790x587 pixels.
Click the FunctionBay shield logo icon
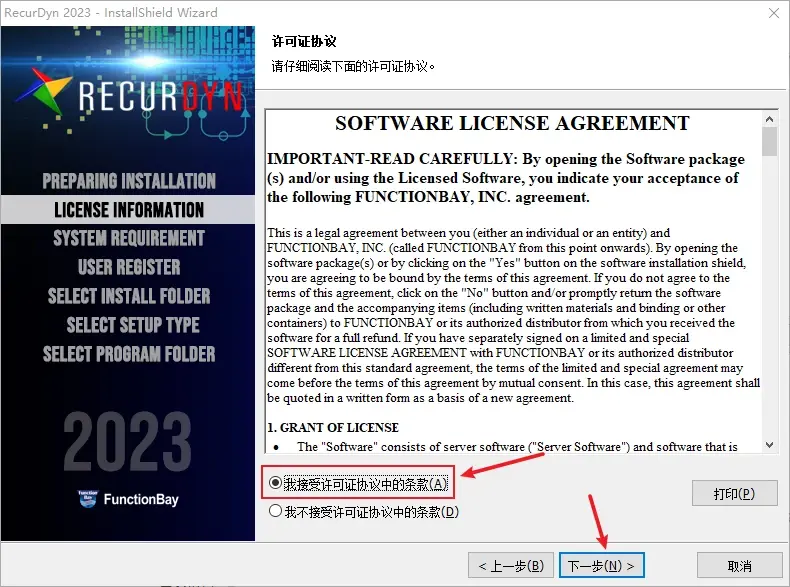(x=88, y=499)
